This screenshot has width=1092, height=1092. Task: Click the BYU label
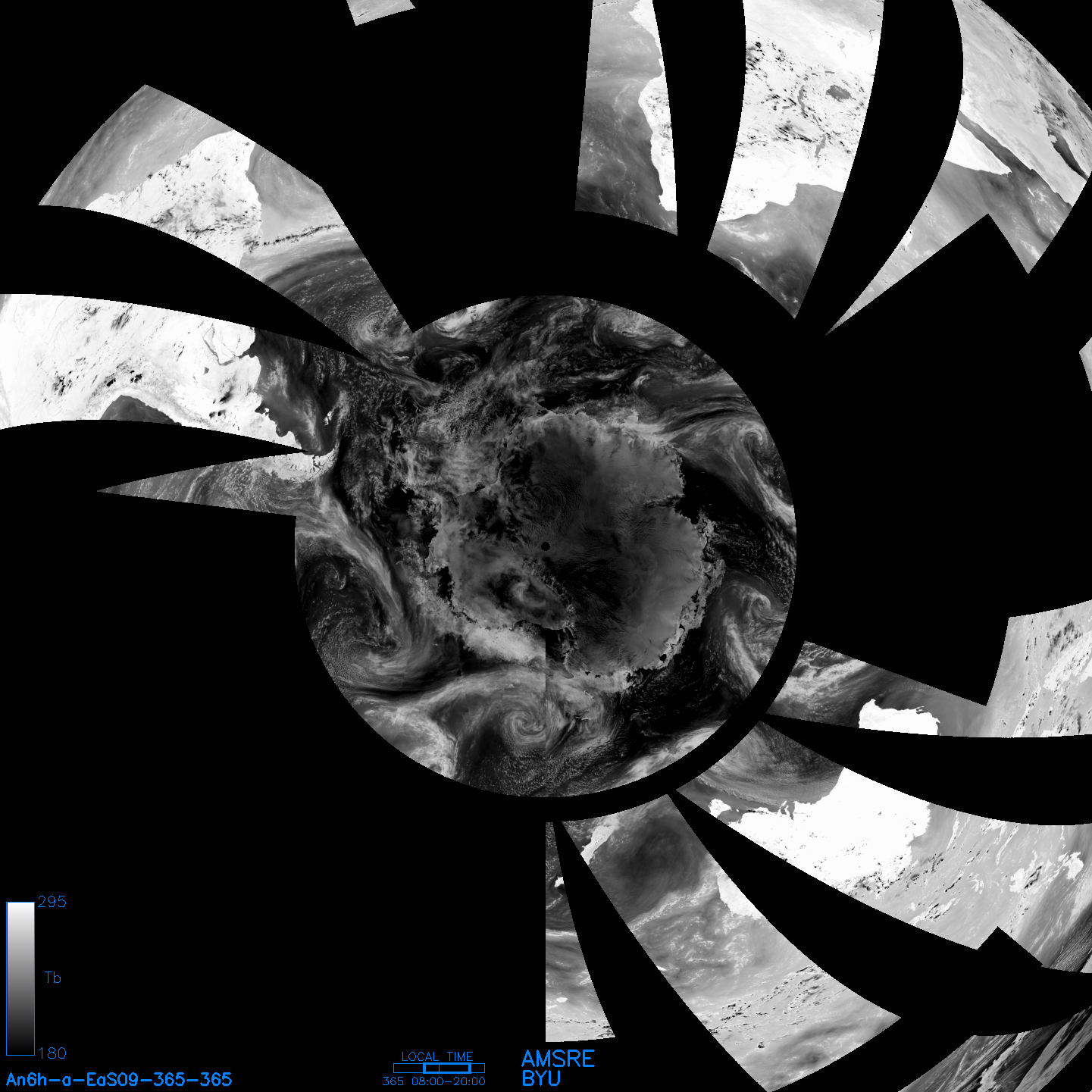click(541, 1078)
